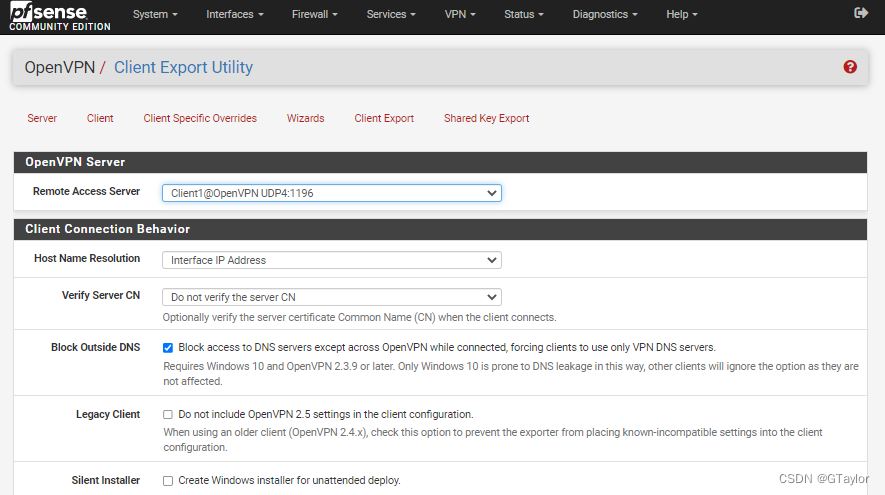Click the 'Verify Server CN' label
The image size is (885, 495).
101,295
